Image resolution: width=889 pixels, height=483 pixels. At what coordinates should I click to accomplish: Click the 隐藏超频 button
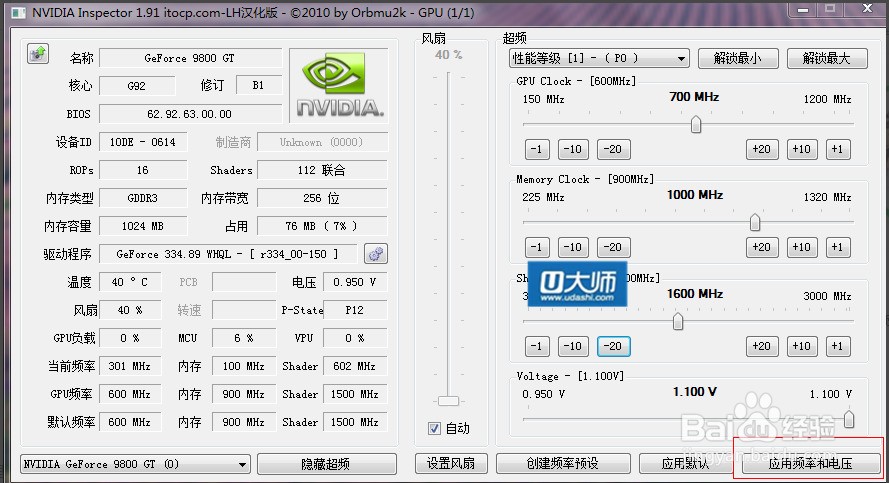(x=327, y=464)
